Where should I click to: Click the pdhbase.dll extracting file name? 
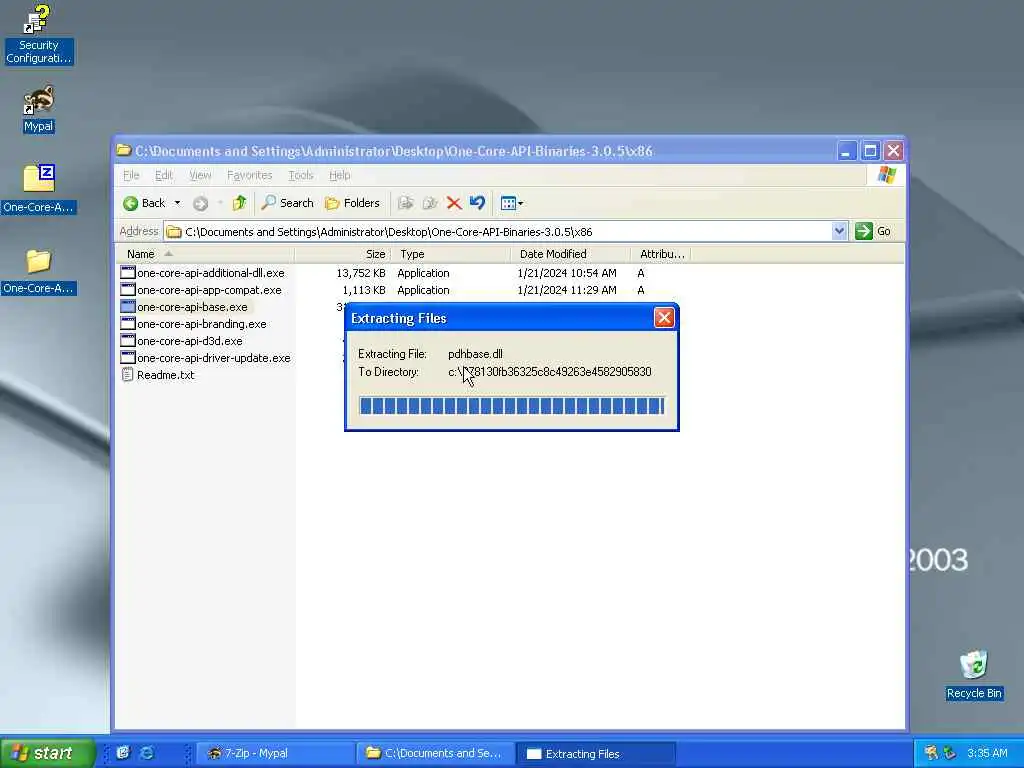(475, 354)
